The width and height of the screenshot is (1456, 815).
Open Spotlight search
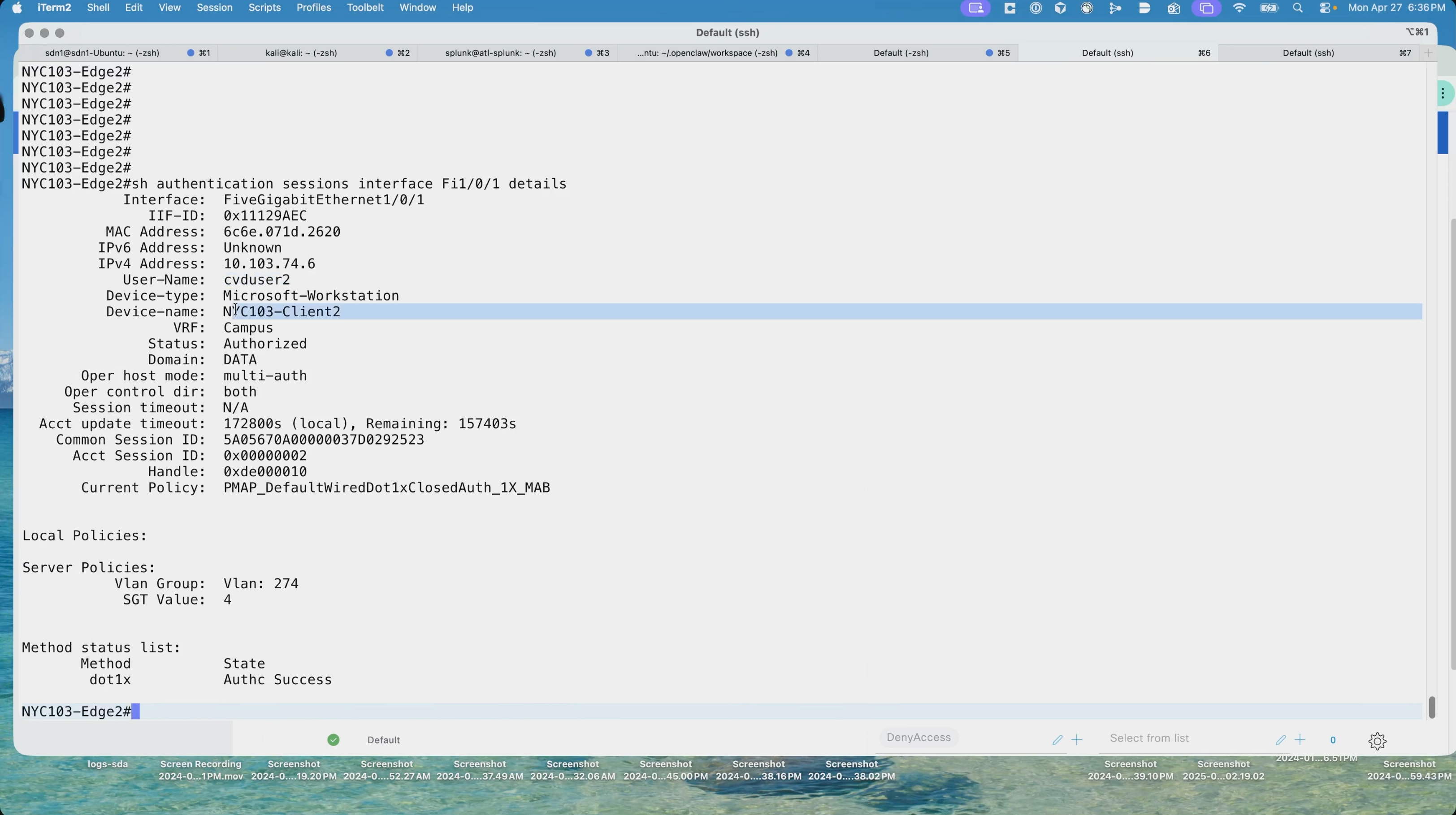1298,9
